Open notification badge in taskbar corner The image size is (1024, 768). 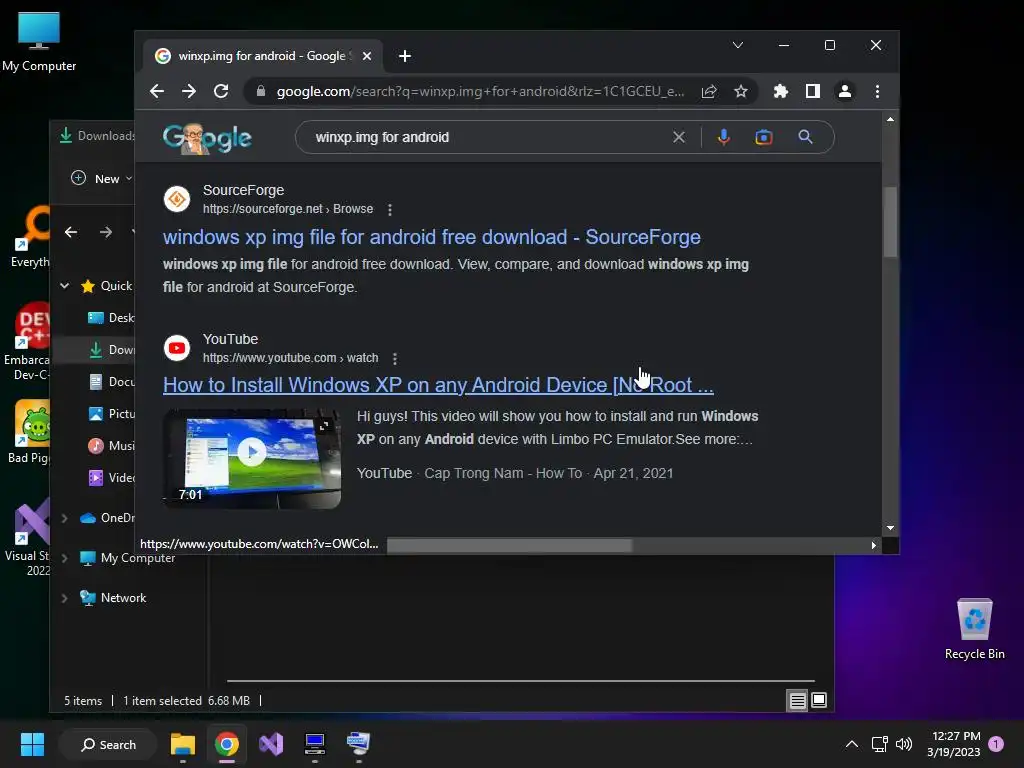[x=996, y=744]
